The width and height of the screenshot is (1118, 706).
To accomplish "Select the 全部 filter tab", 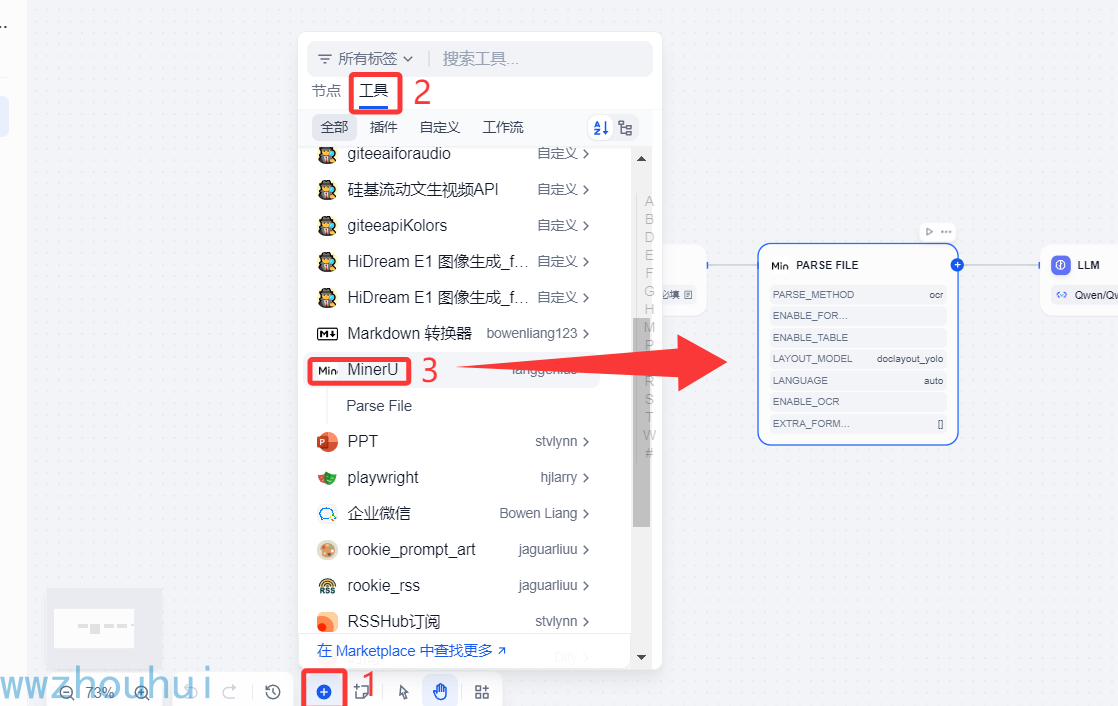I will pyautogui.click(x=334, y=128).
